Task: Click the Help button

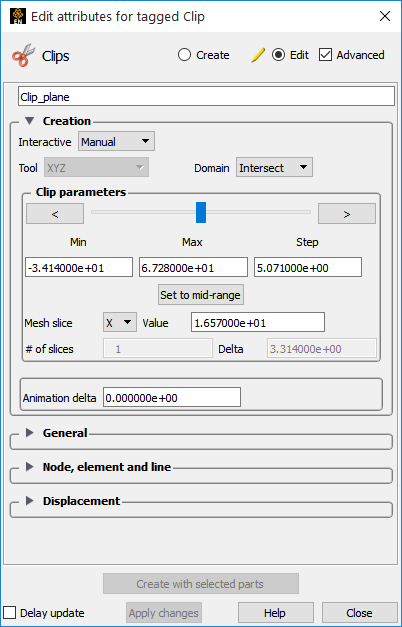Action: (276, 613)
